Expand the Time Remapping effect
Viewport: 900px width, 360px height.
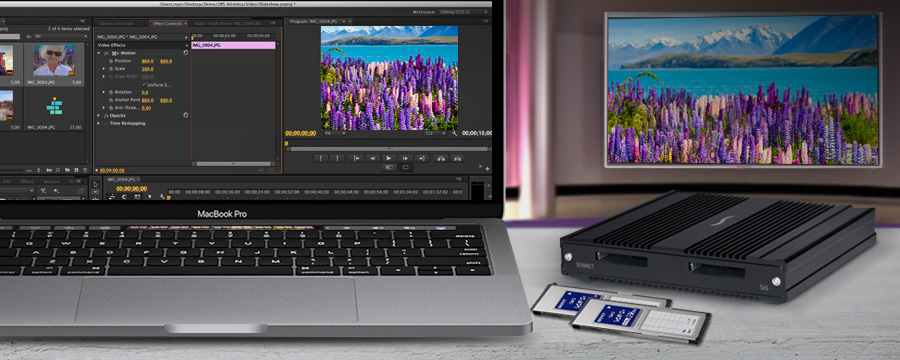99,123
